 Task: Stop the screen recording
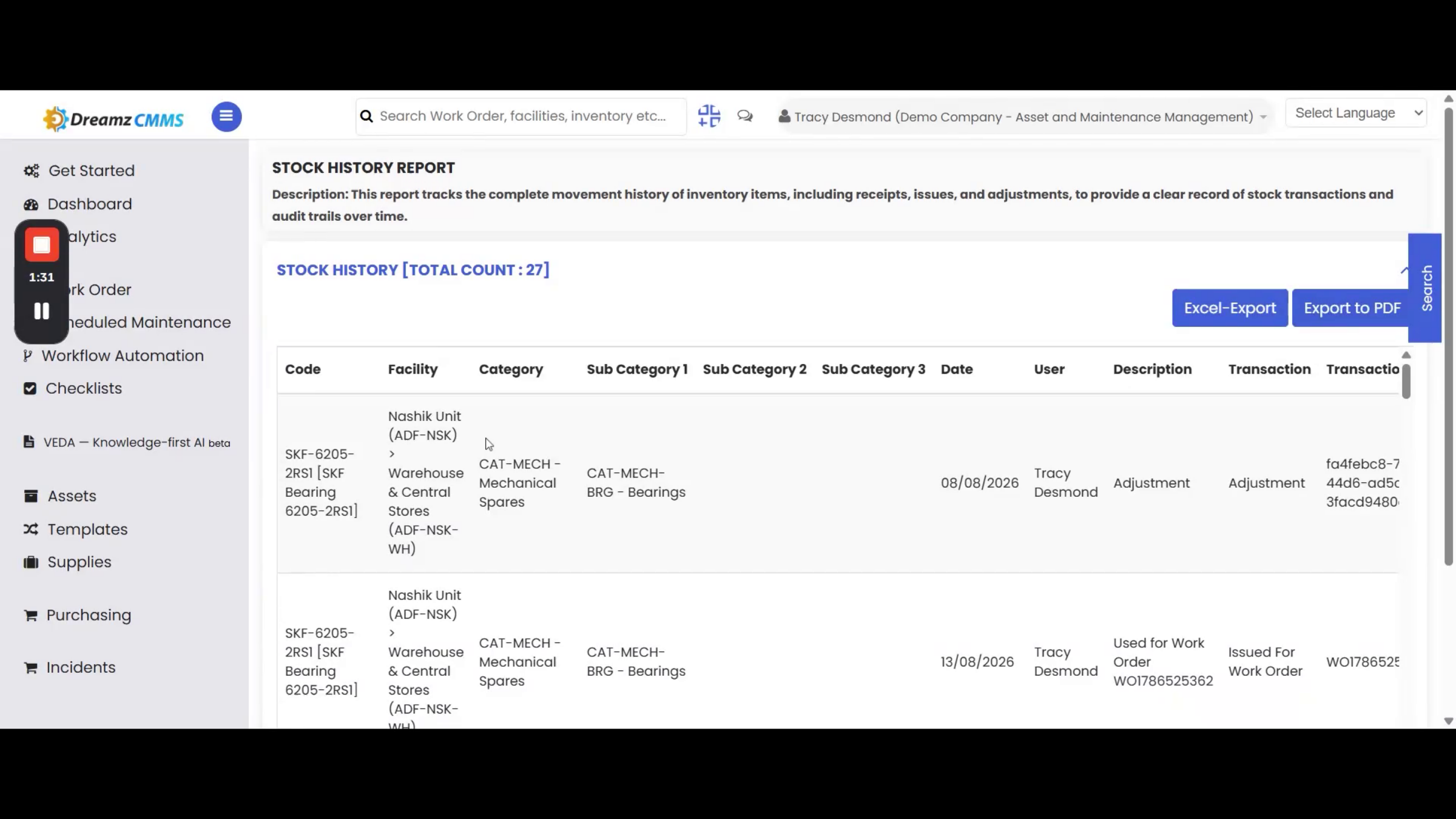click(42, 244)
